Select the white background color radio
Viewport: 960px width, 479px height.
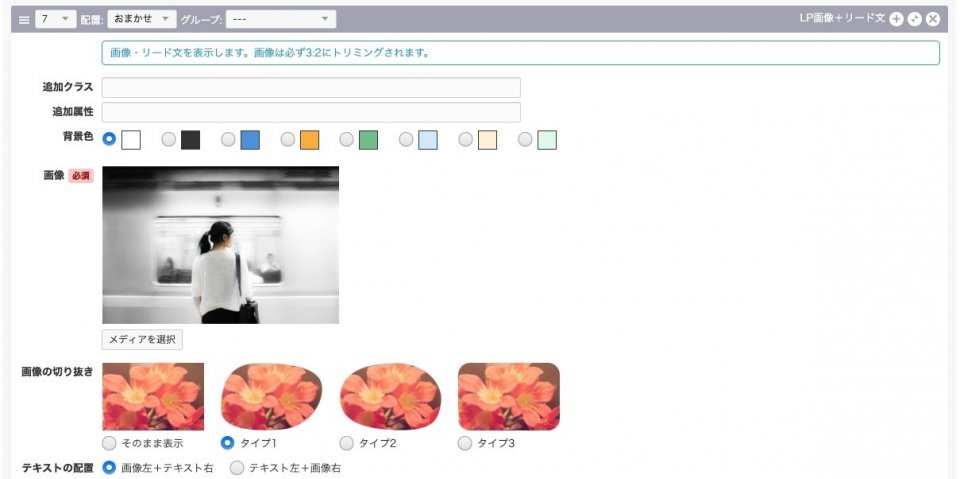109,140
